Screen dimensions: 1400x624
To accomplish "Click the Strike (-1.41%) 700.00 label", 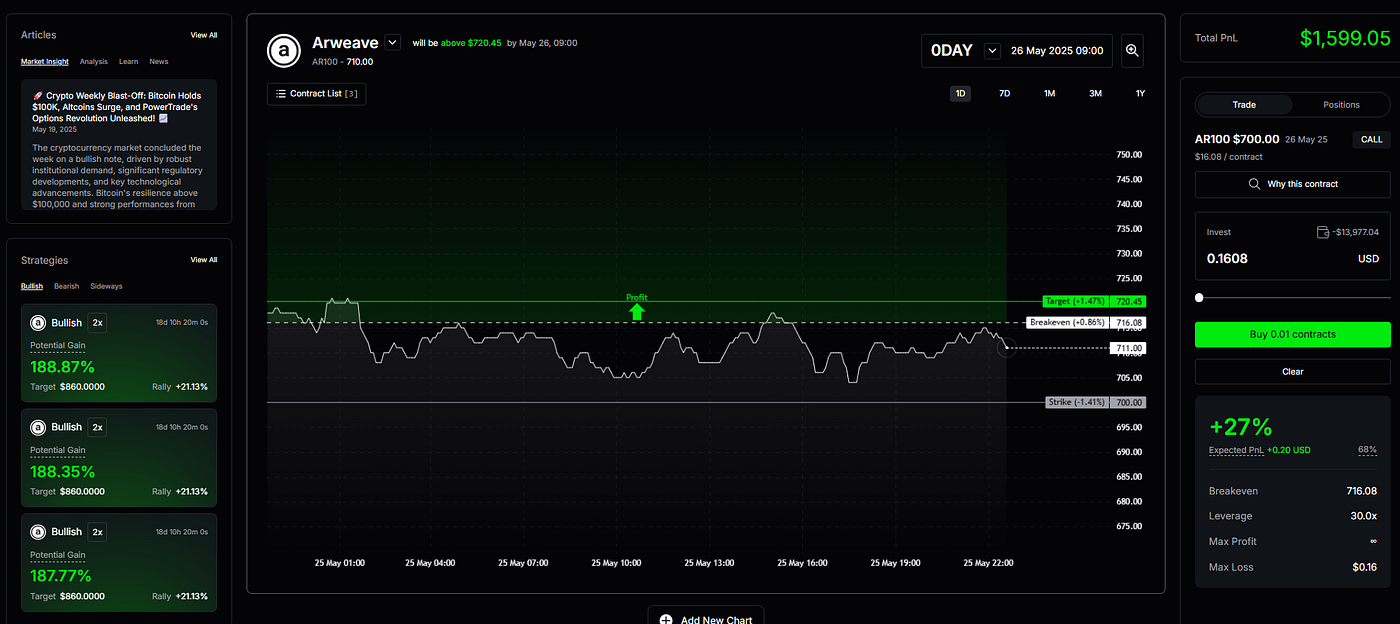I will [1095, 402].
